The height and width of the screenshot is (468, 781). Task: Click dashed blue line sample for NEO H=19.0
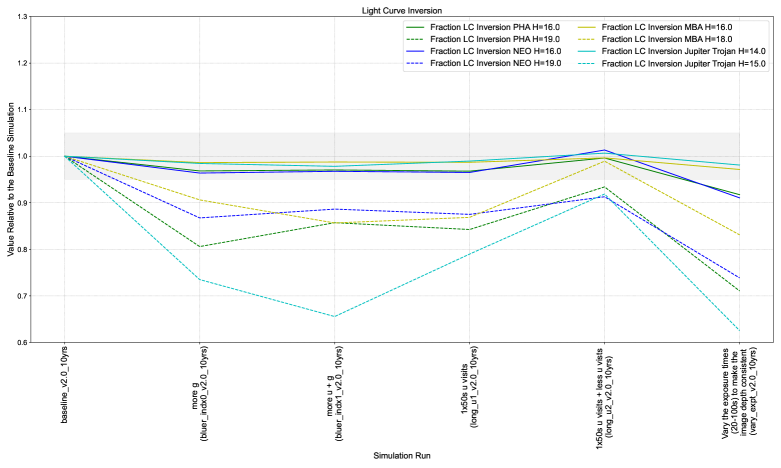(x=416, y=63)
